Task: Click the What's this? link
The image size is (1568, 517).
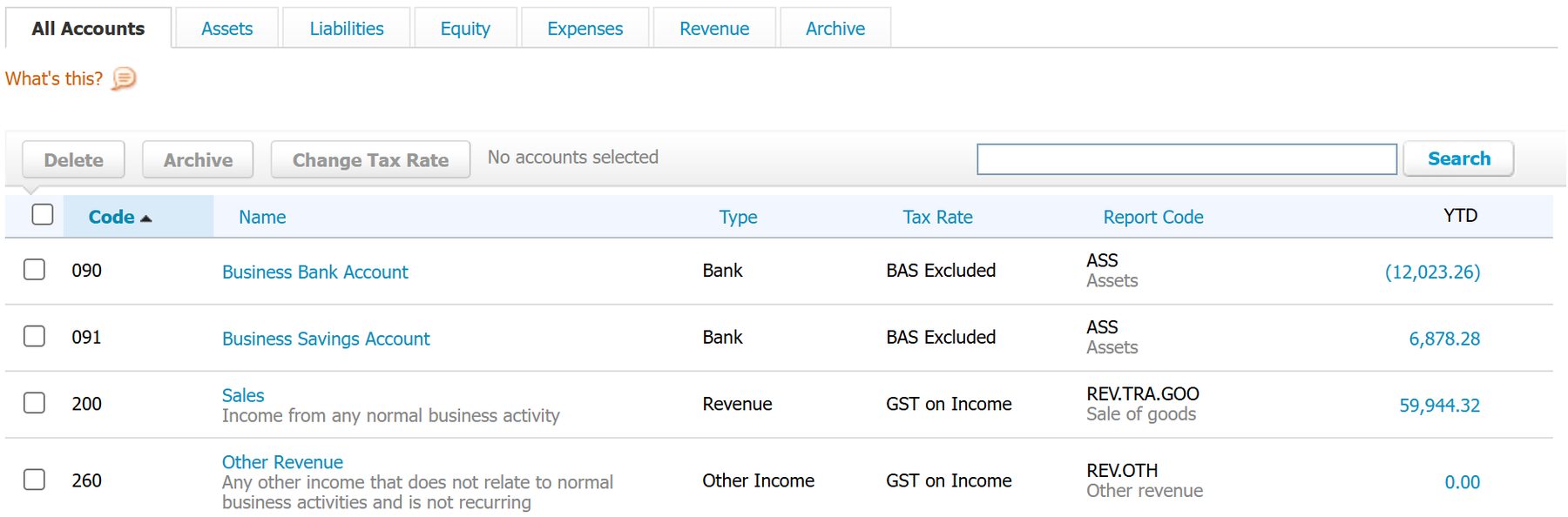Action: [54, 78]
